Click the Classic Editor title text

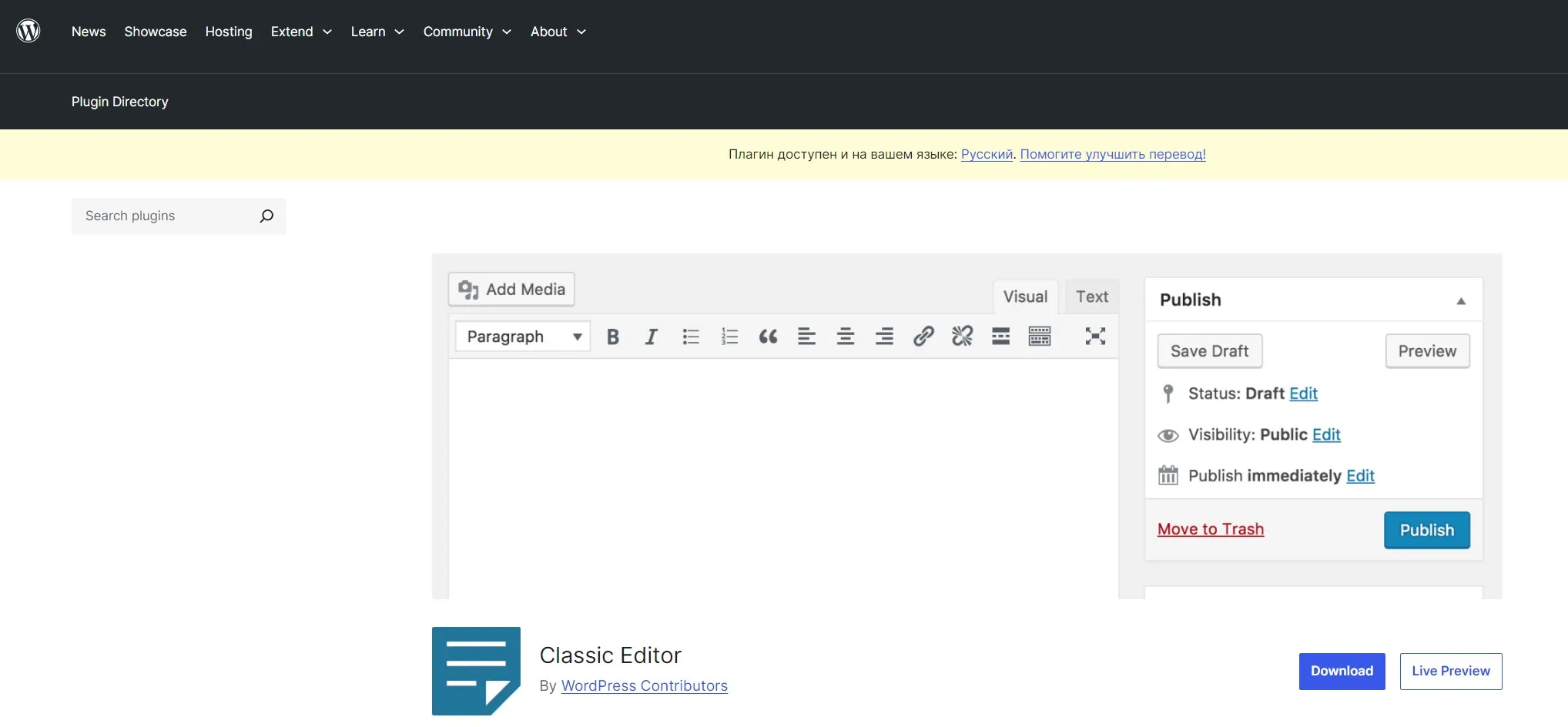[611, 655]
